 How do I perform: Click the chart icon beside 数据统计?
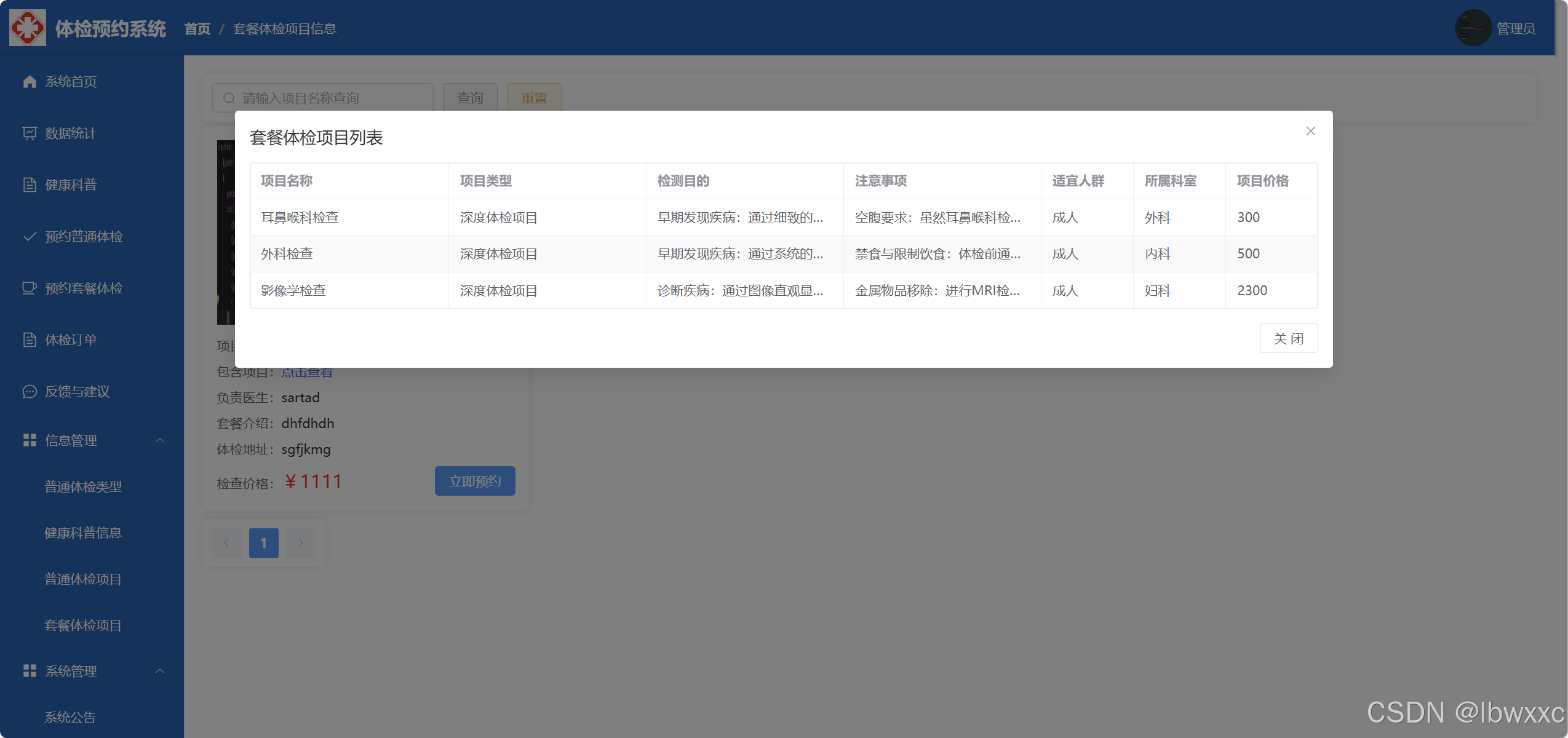30,133
